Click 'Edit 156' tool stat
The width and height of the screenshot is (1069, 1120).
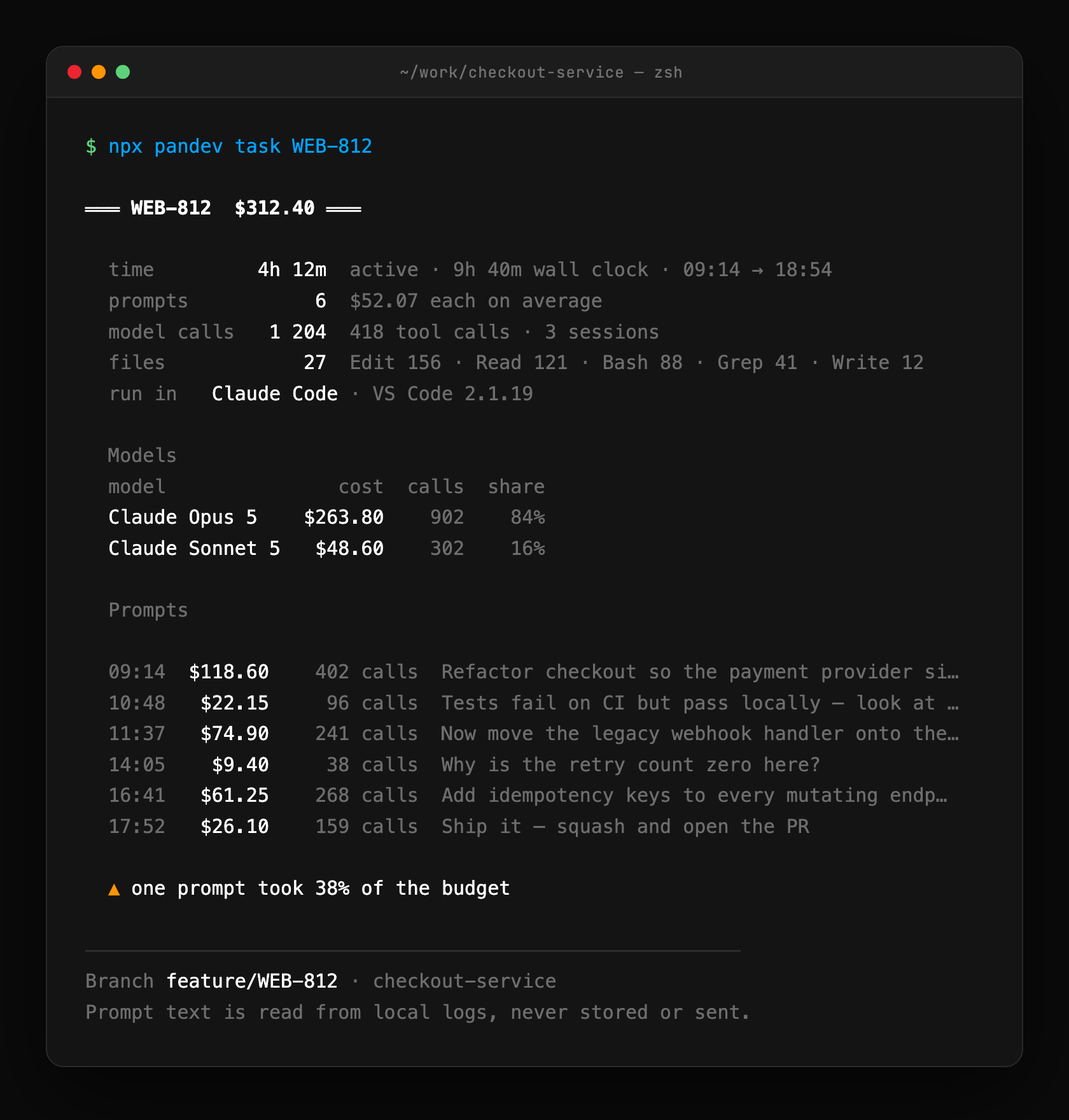click(x=395, y=363)
